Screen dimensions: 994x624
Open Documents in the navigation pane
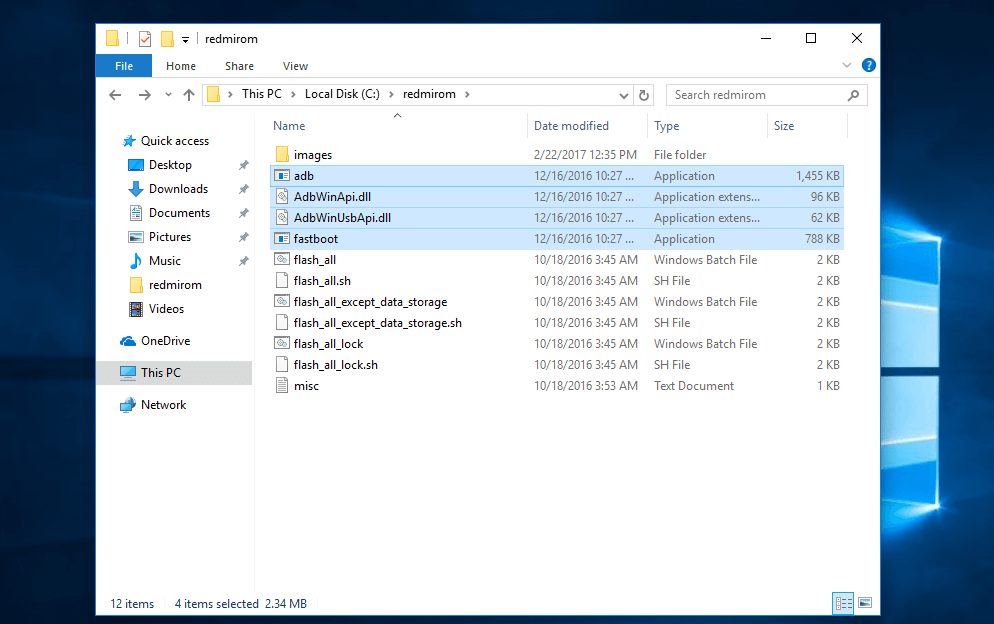[x=179, y=213]
